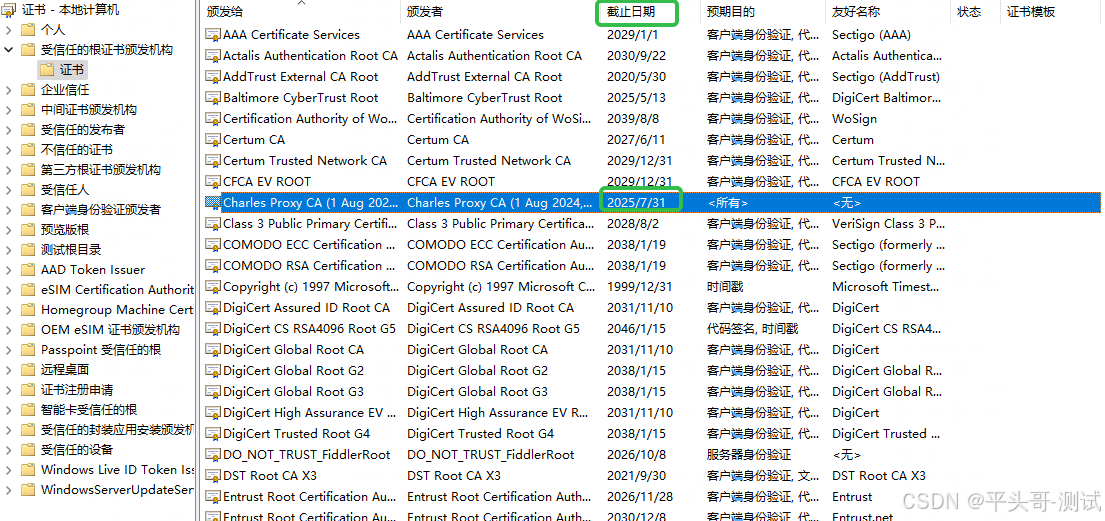1105x521 pixels.
Task: Expand the 测试根目录 folder
Action: pos(8,250)
